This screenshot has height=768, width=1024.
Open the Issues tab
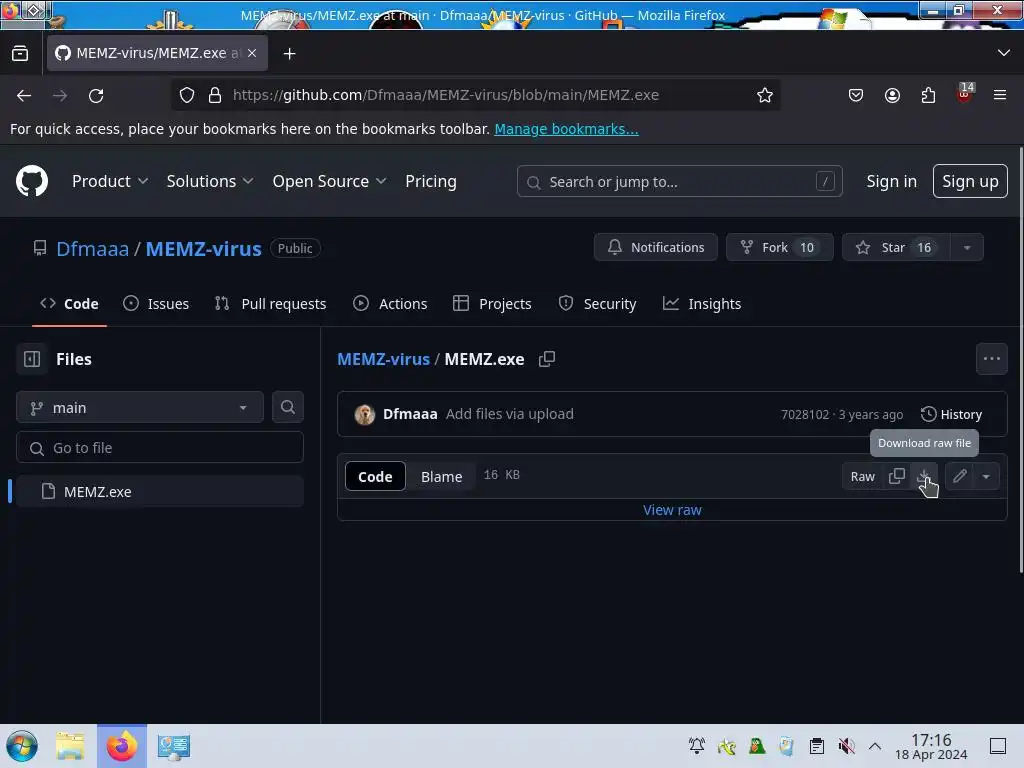tap(156, 304)
